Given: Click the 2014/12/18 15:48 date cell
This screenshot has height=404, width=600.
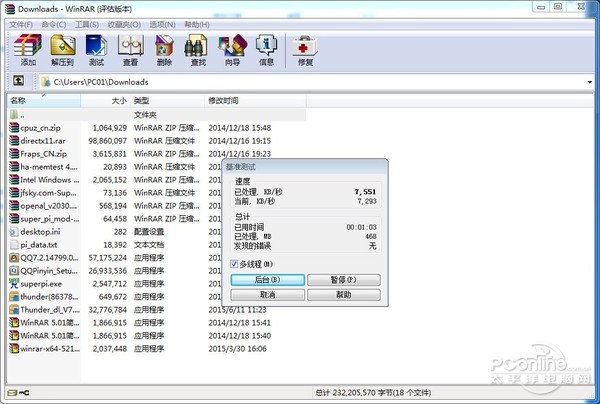Looking at the screenshot, I should pyautogui.click(x=240, y=128).
